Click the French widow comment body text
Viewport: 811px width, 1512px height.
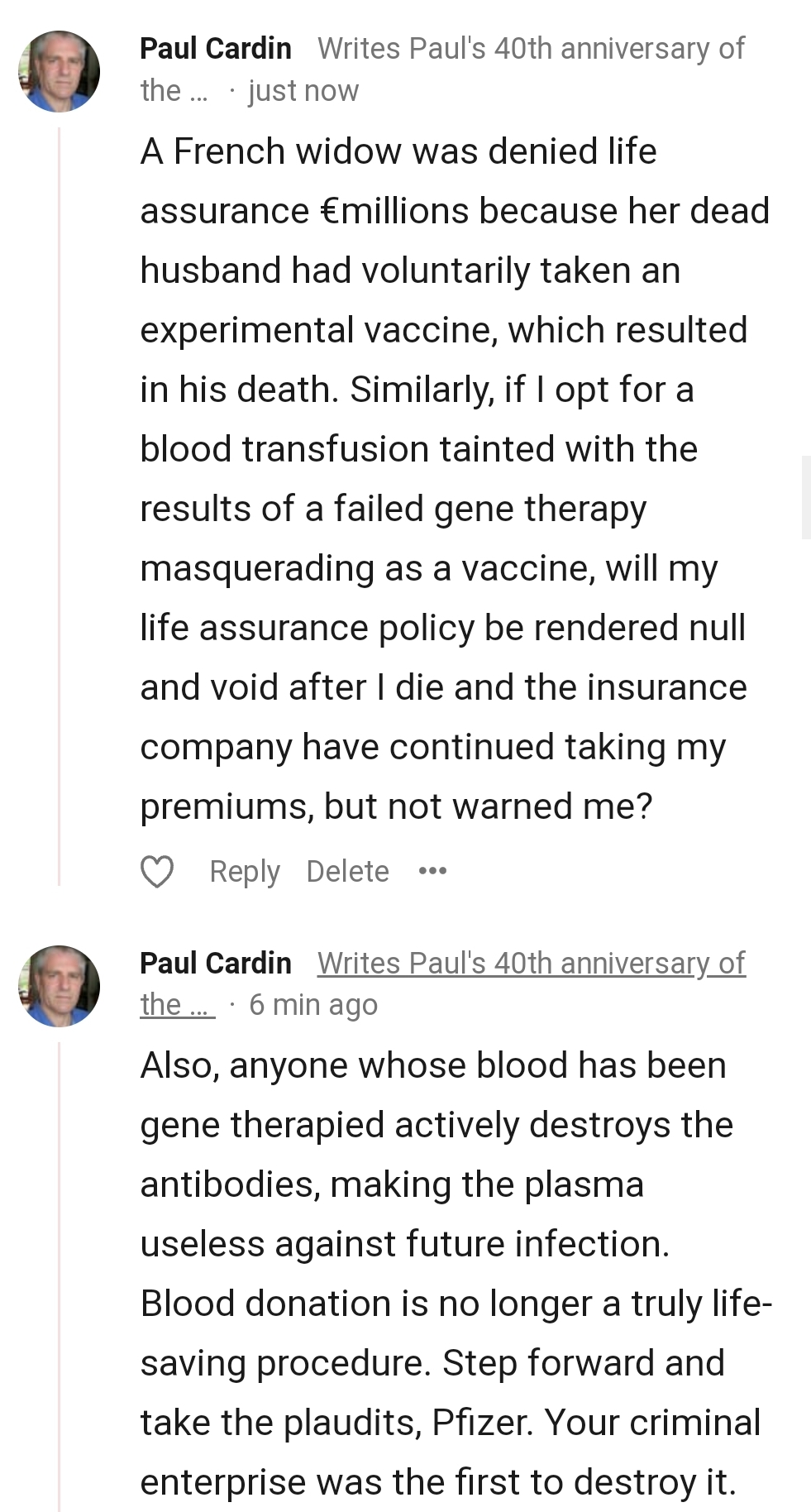pos(446,480)
